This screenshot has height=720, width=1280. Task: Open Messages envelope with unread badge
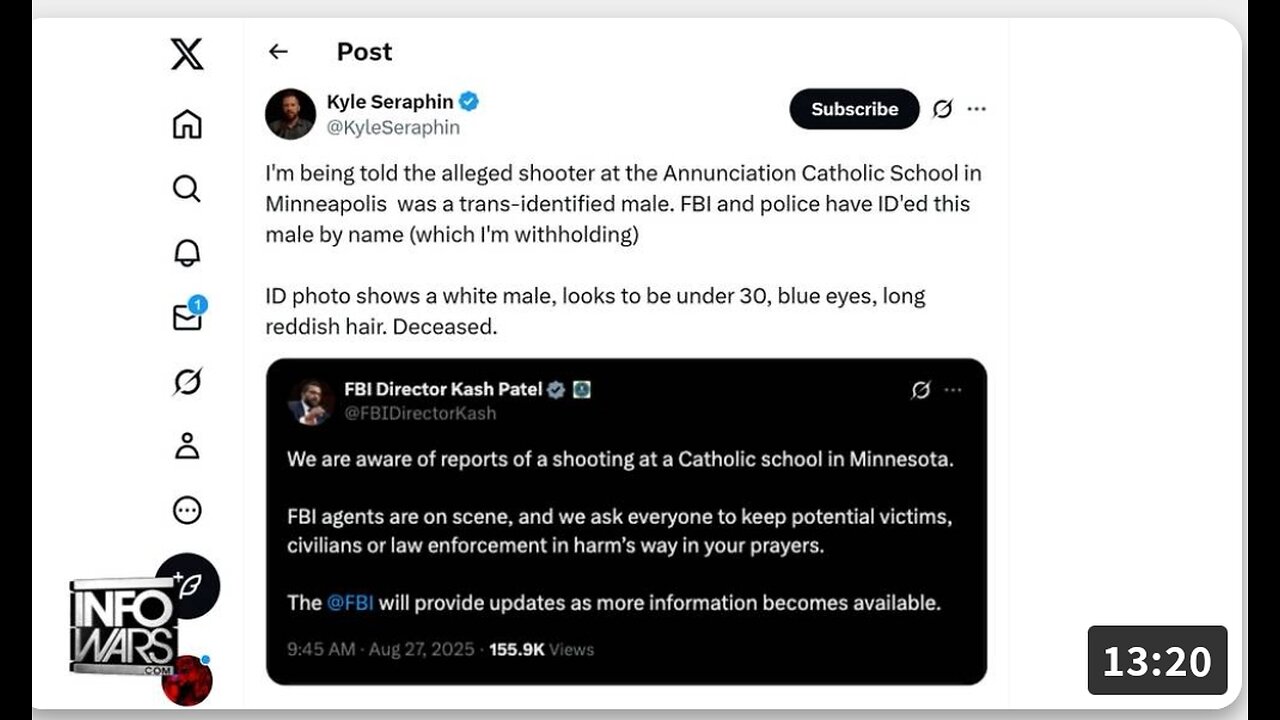[187, 317]
